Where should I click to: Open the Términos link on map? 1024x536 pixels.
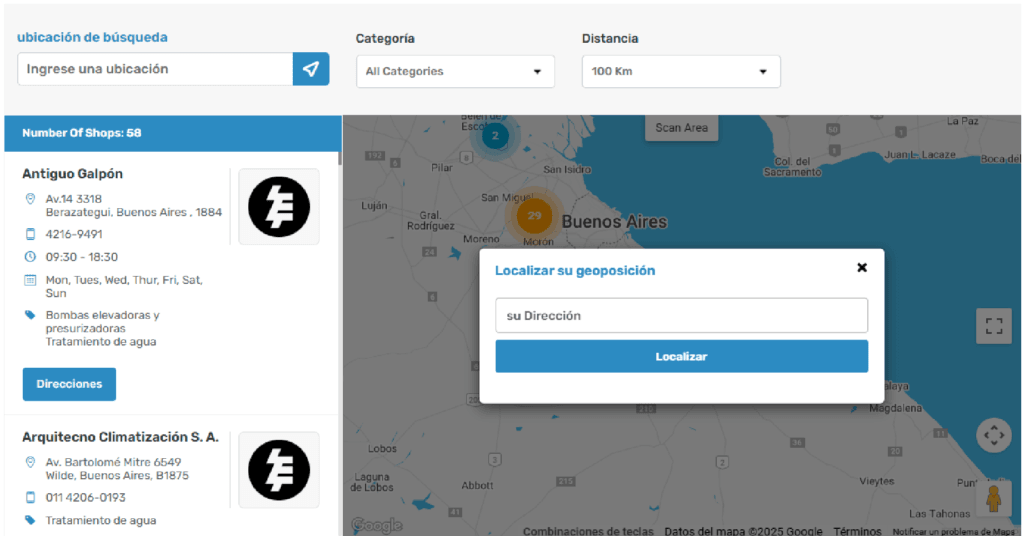click(x=857, y=531)
